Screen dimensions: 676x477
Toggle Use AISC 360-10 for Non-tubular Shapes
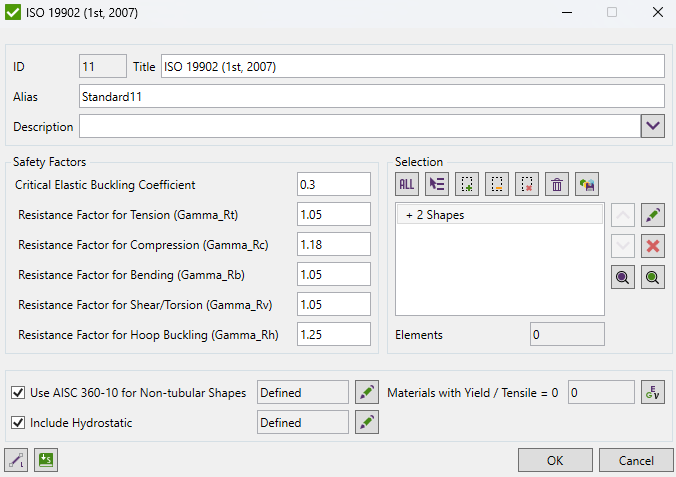point(18,393)
